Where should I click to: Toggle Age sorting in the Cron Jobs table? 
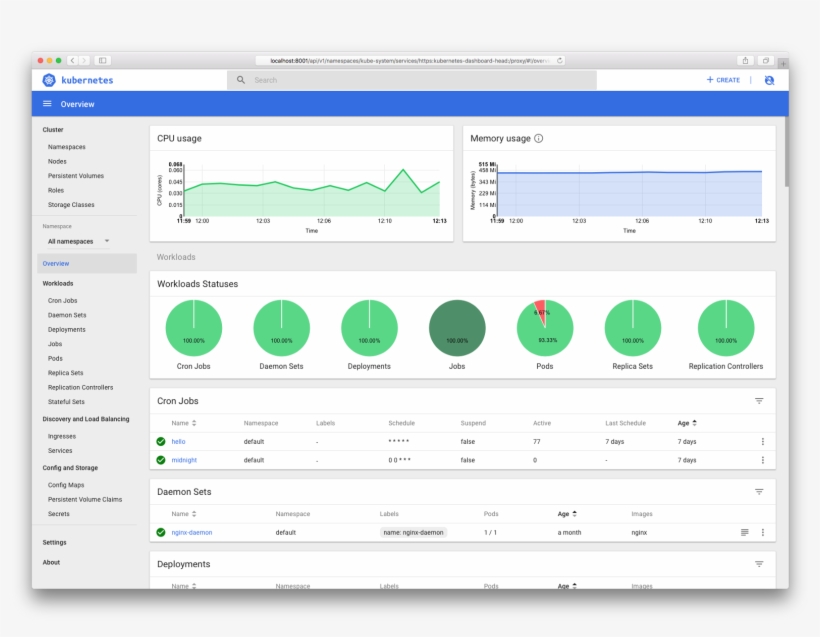(x=685, y=423)
